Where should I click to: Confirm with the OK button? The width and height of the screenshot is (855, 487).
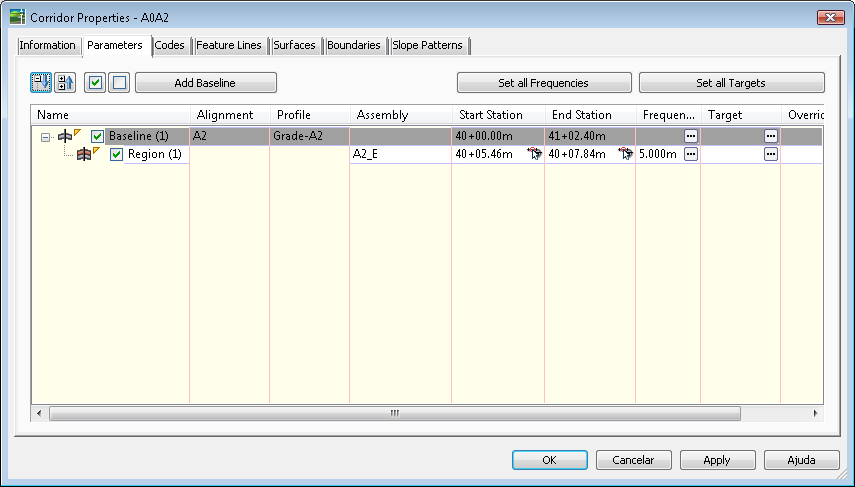click(x=550, y=460)
